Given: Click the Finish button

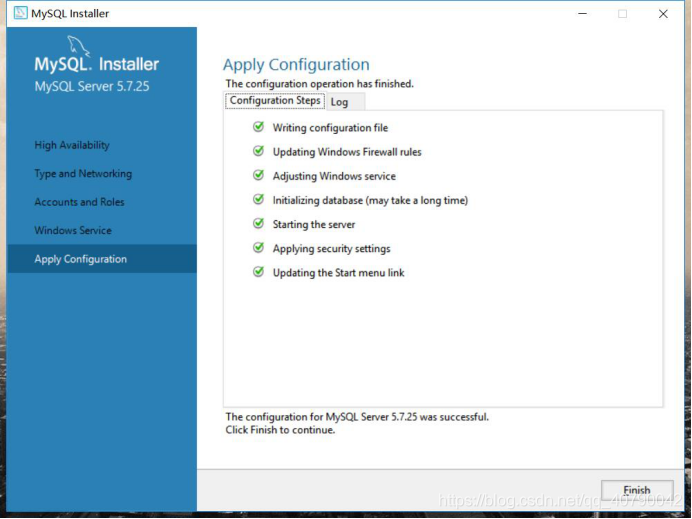Looking at the screenshot, I should pyautogui.click(x=637, y=490).
